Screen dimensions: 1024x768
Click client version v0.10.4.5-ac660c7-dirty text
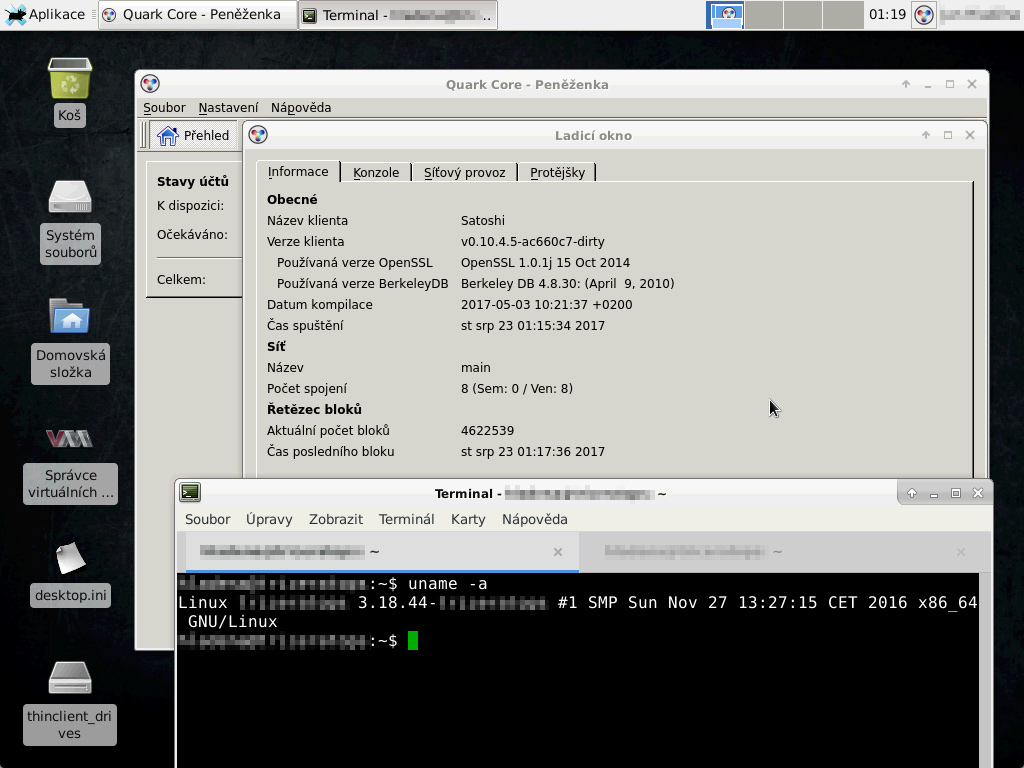pyautogui.click(x=532, y=242)
